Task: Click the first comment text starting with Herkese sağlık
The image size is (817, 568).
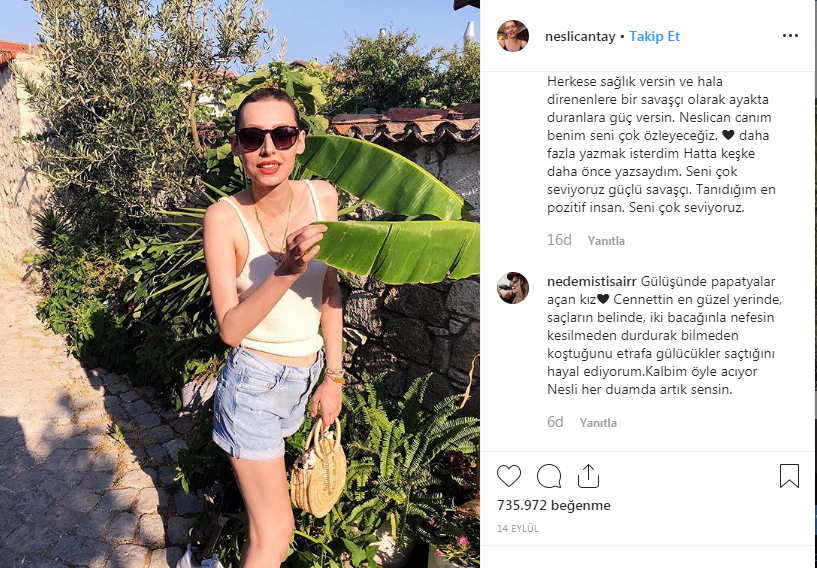Action: click(x=661, y=144)
